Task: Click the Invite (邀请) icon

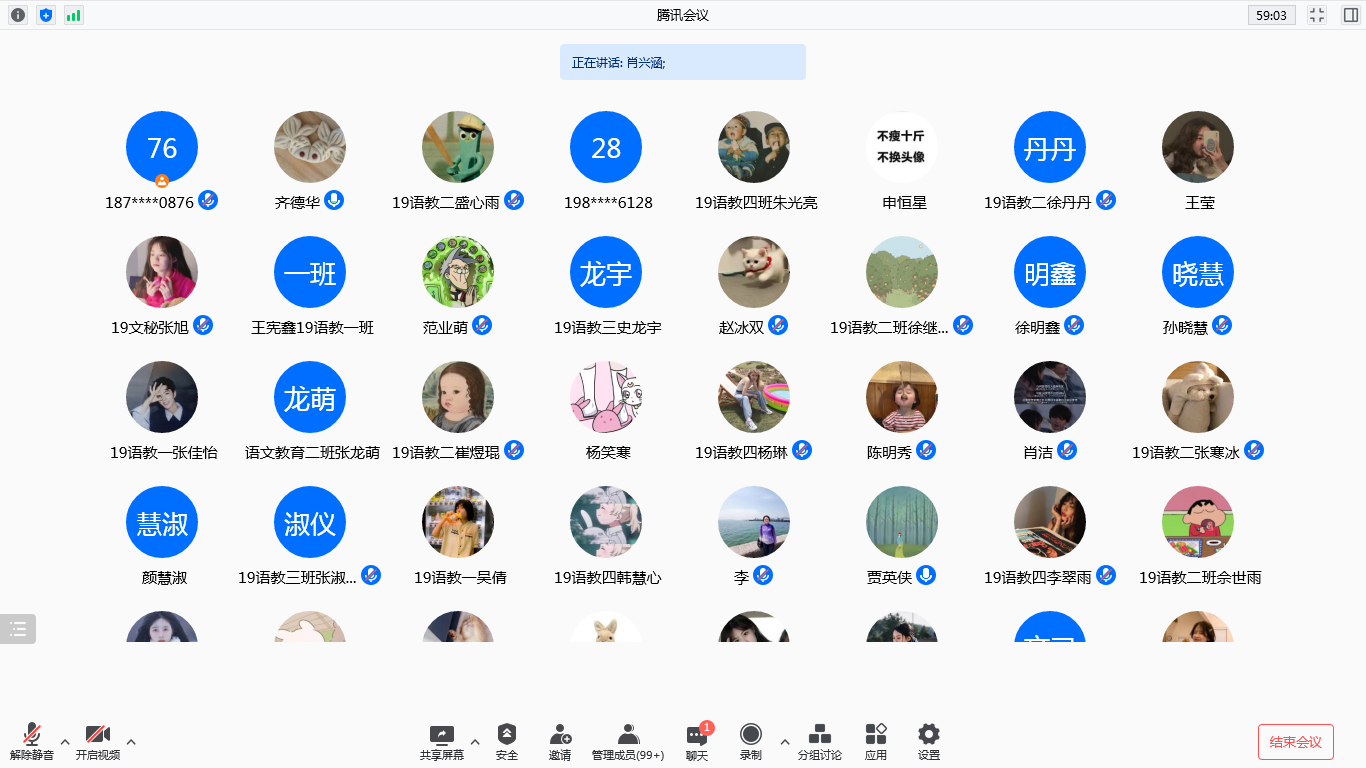Action: (560, 741)
